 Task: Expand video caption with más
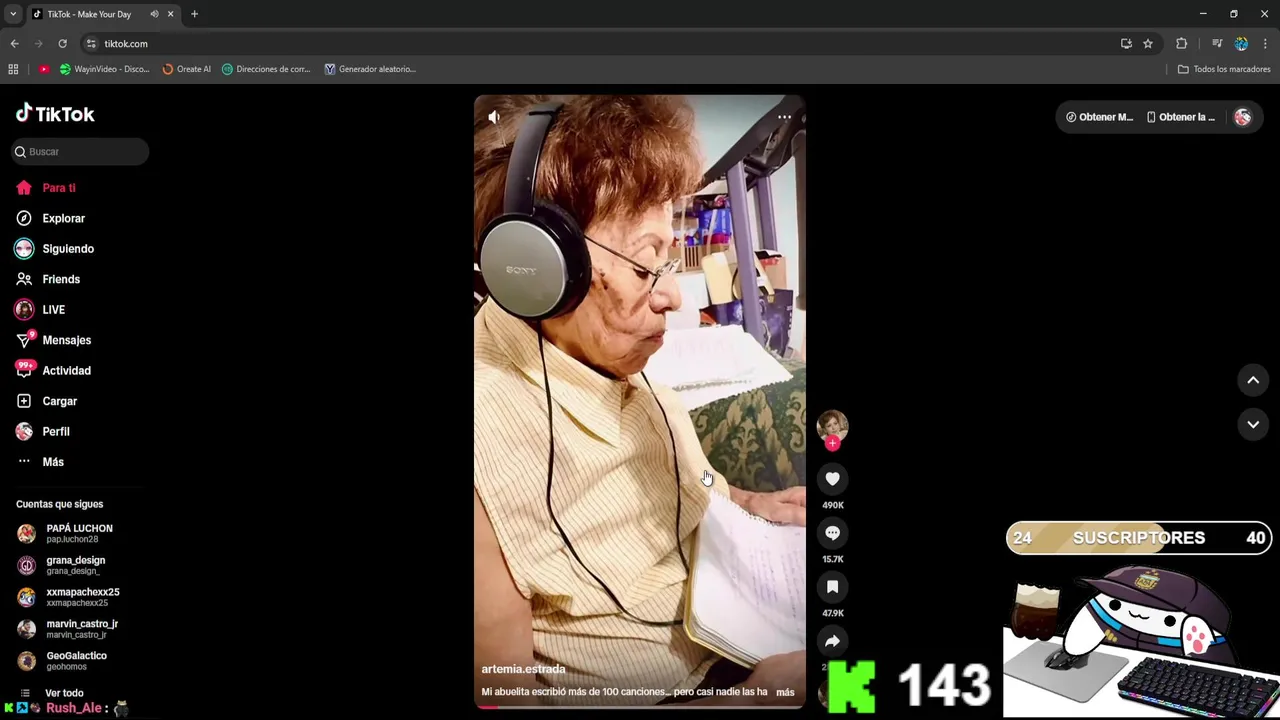coord(785,692)
